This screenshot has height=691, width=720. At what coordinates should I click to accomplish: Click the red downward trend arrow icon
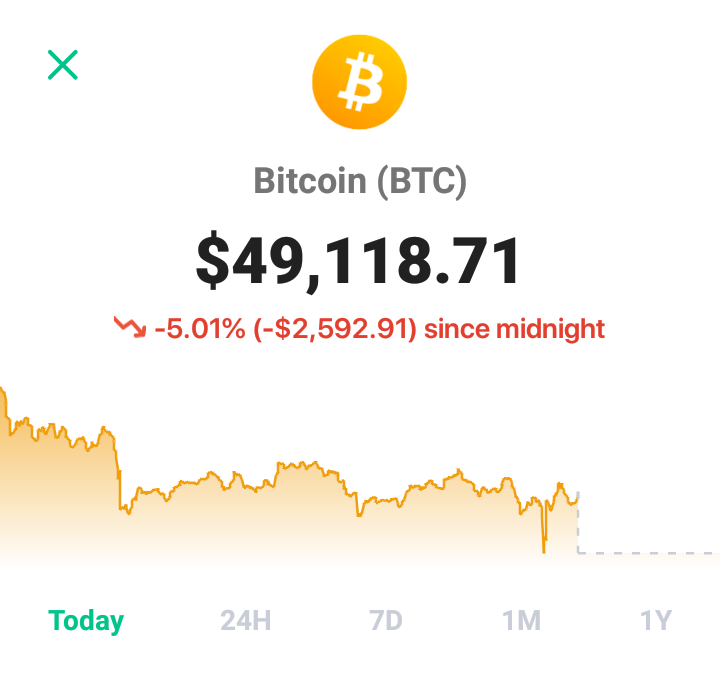pyautogui.click(x=130, y=327)
